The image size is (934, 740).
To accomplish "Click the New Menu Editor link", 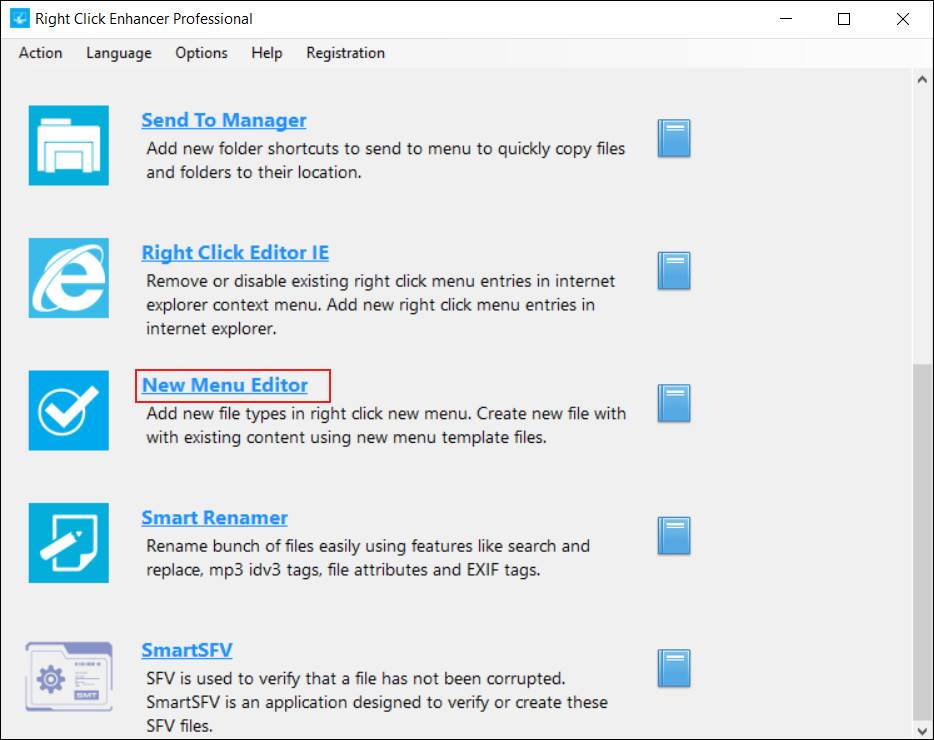I will pos(225,385).
